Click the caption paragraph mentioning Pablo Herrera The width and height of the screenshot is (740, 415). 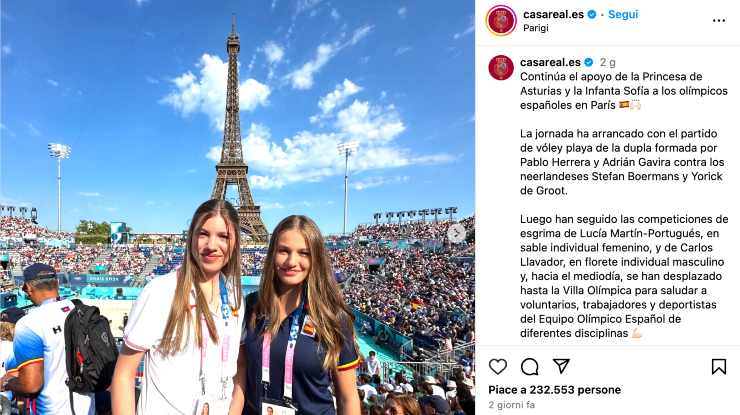coord(622,162)
